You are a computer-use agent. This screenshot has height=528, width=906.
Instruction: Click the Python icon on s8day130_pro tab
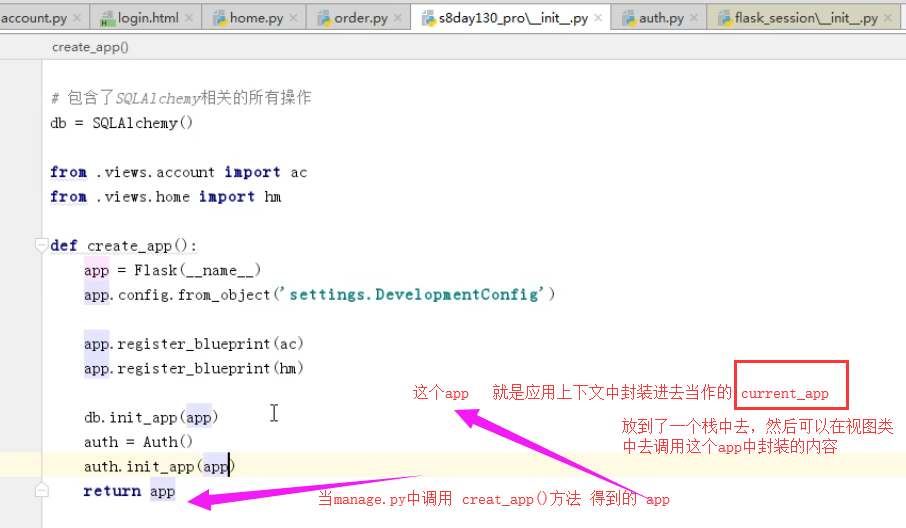coord(428,19)
